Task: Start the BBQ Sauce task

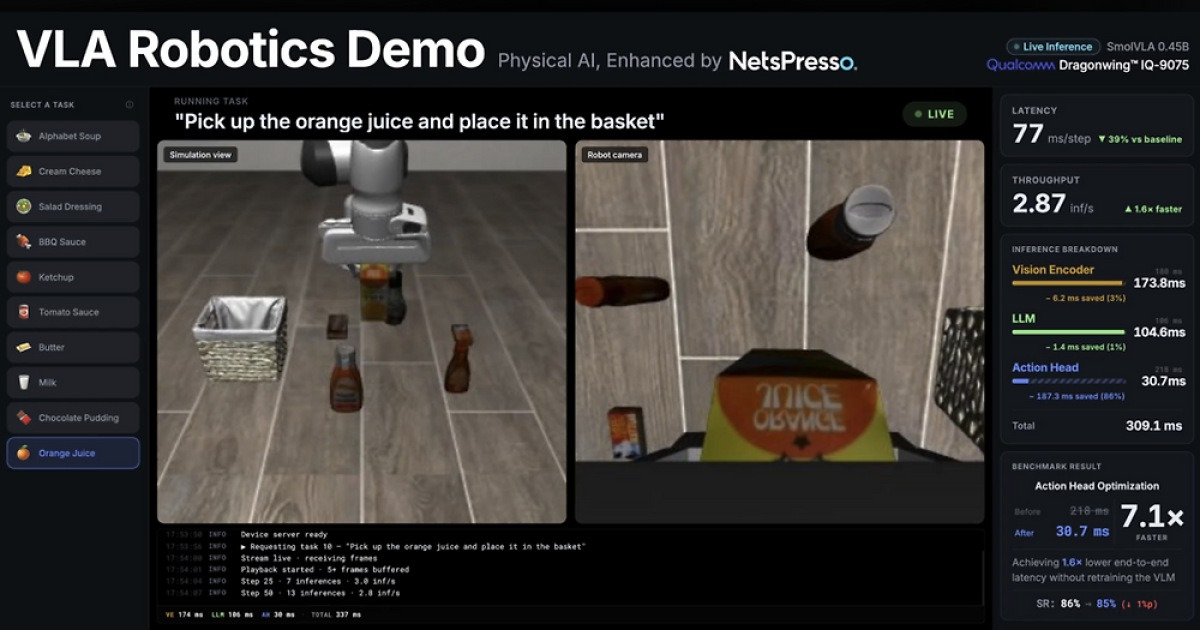Action: [x=73, y=242]
